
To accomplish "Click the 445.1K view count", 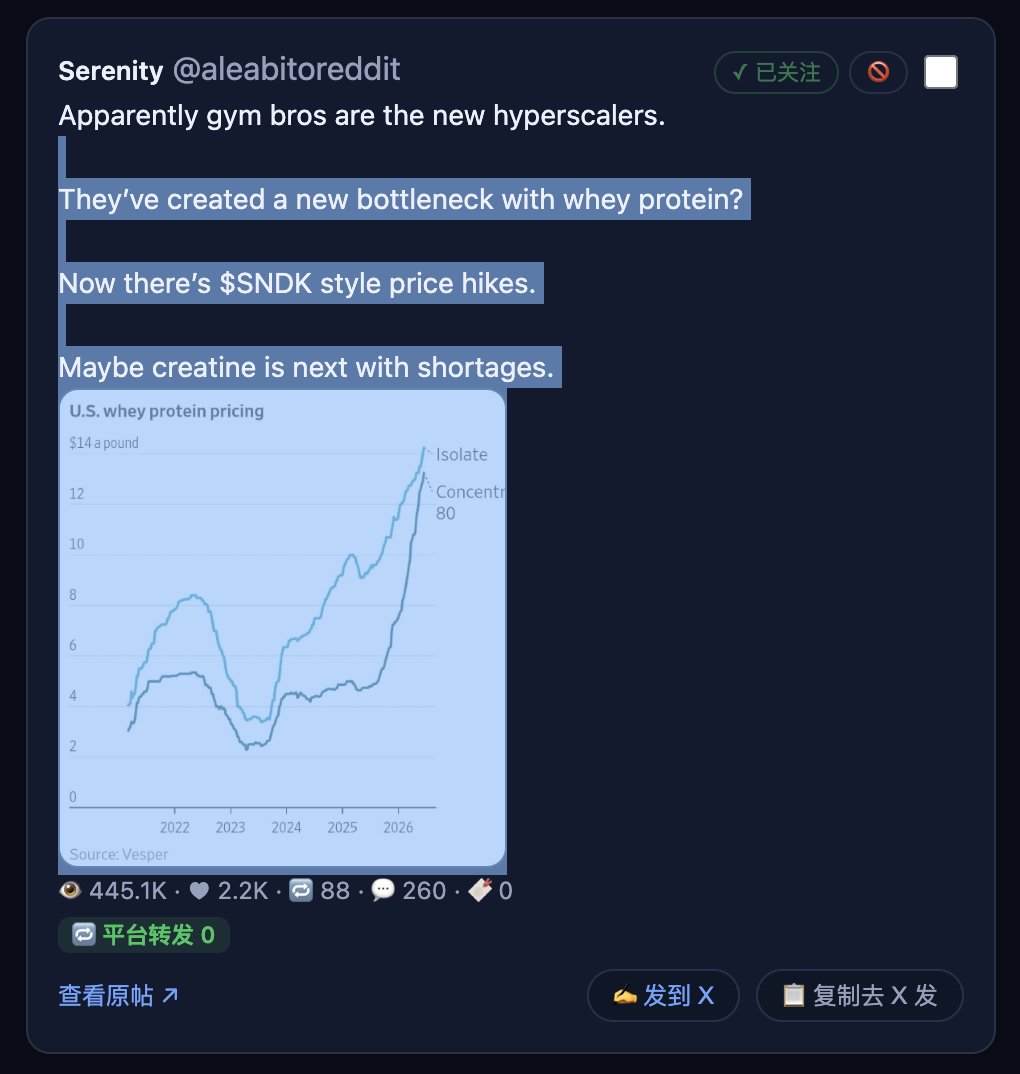I will click(127, 890).
